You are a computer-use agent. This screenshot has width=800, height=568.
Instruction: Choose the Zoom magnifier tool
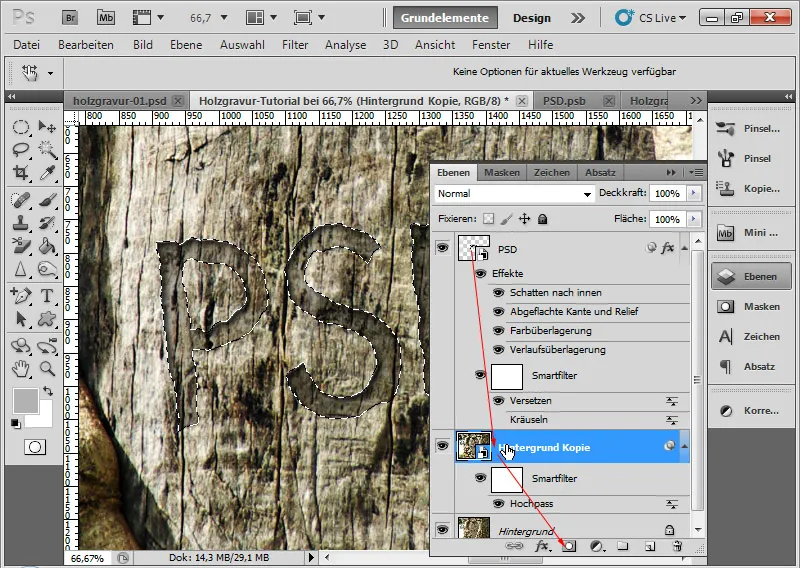(46, 368)
